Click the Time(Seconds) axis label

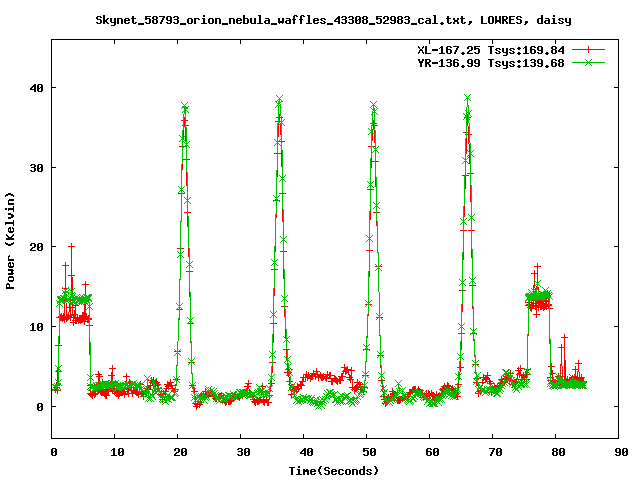coord(333,471)
